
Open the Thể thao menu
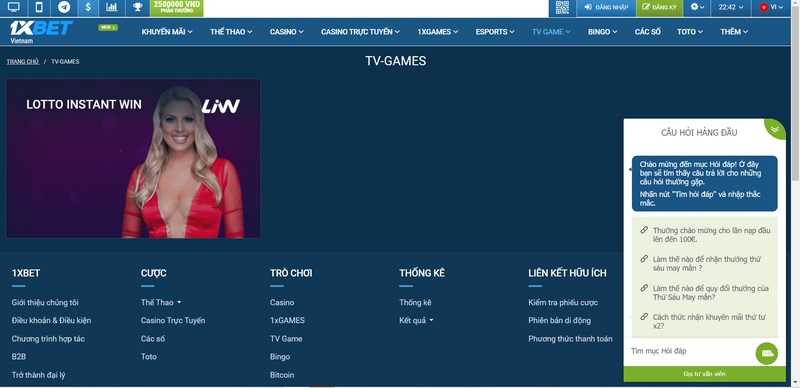click(x=231, y=32)
